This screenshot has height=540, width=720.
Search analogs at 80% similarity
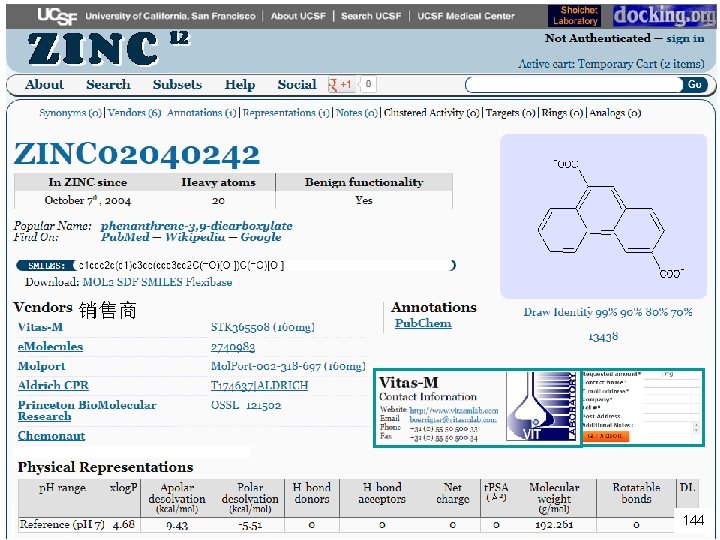657,313
